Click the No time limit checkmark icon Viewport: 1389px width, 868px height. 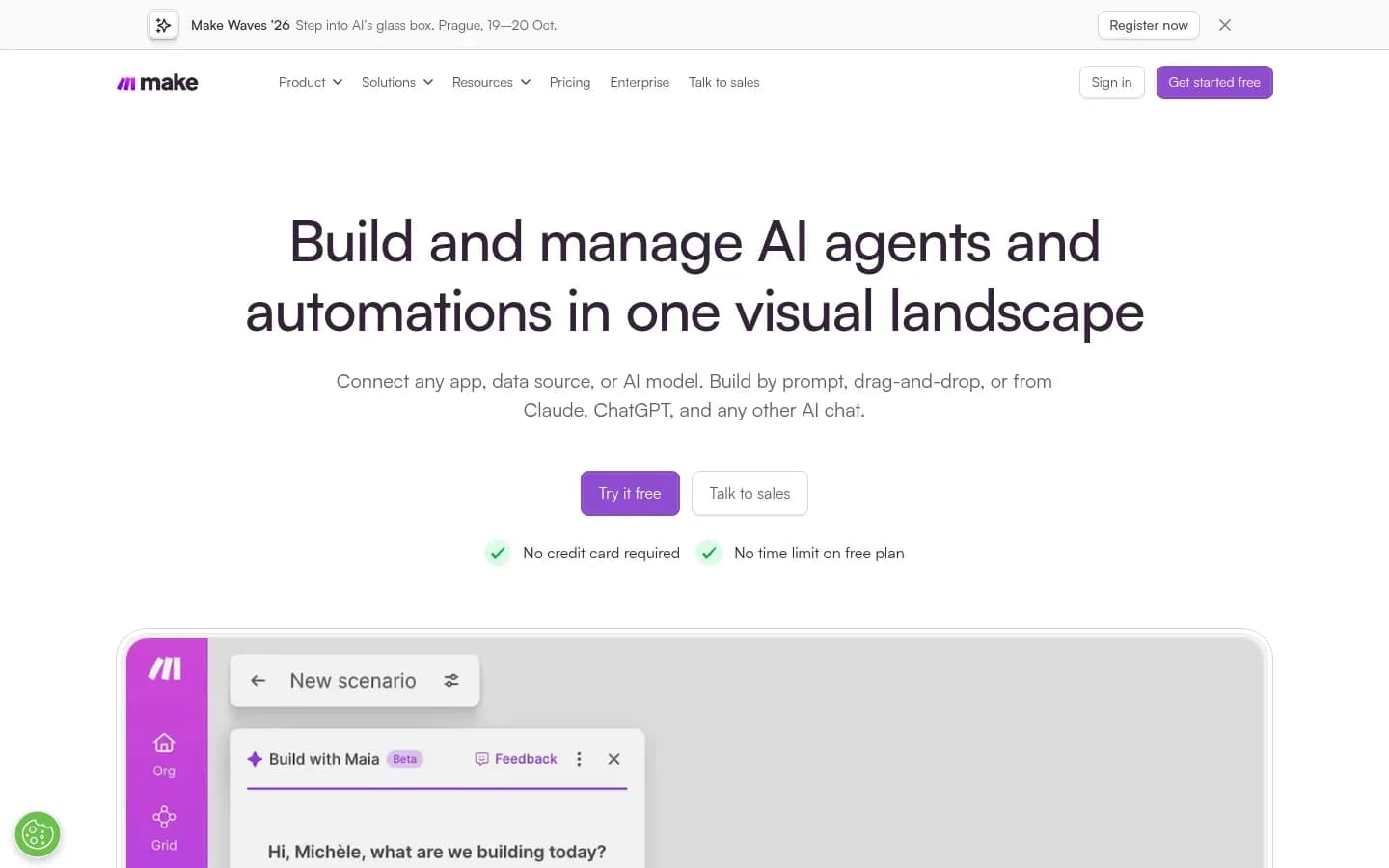tap(709, 553)
